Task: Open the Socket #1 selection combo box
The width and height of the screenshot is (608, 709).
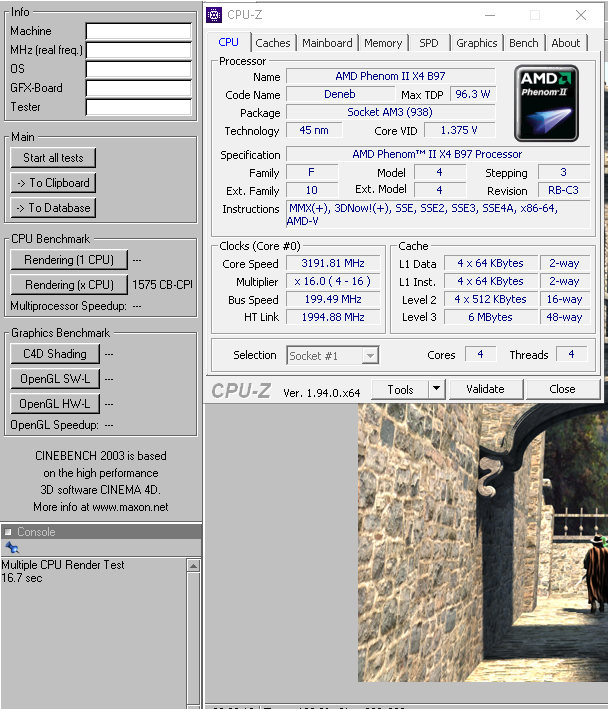Action: click(333, 355)
